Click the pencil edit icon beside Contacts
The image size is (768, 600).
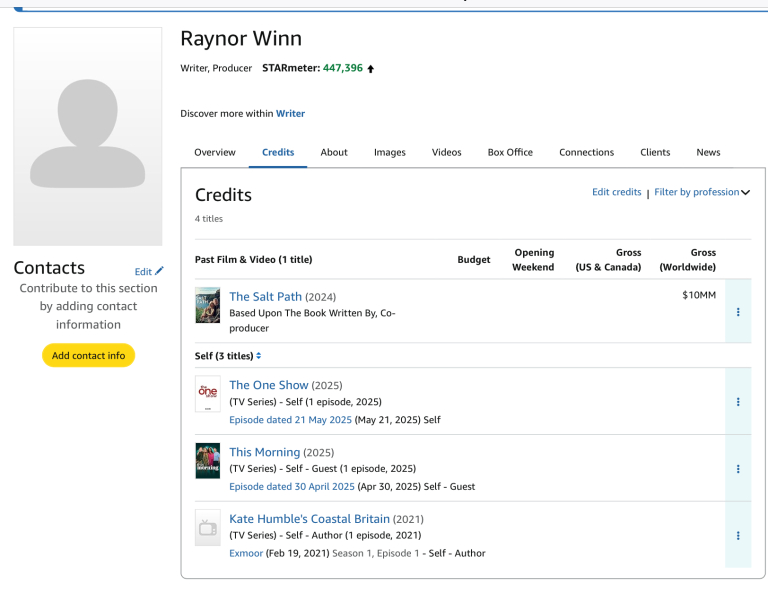159,271
